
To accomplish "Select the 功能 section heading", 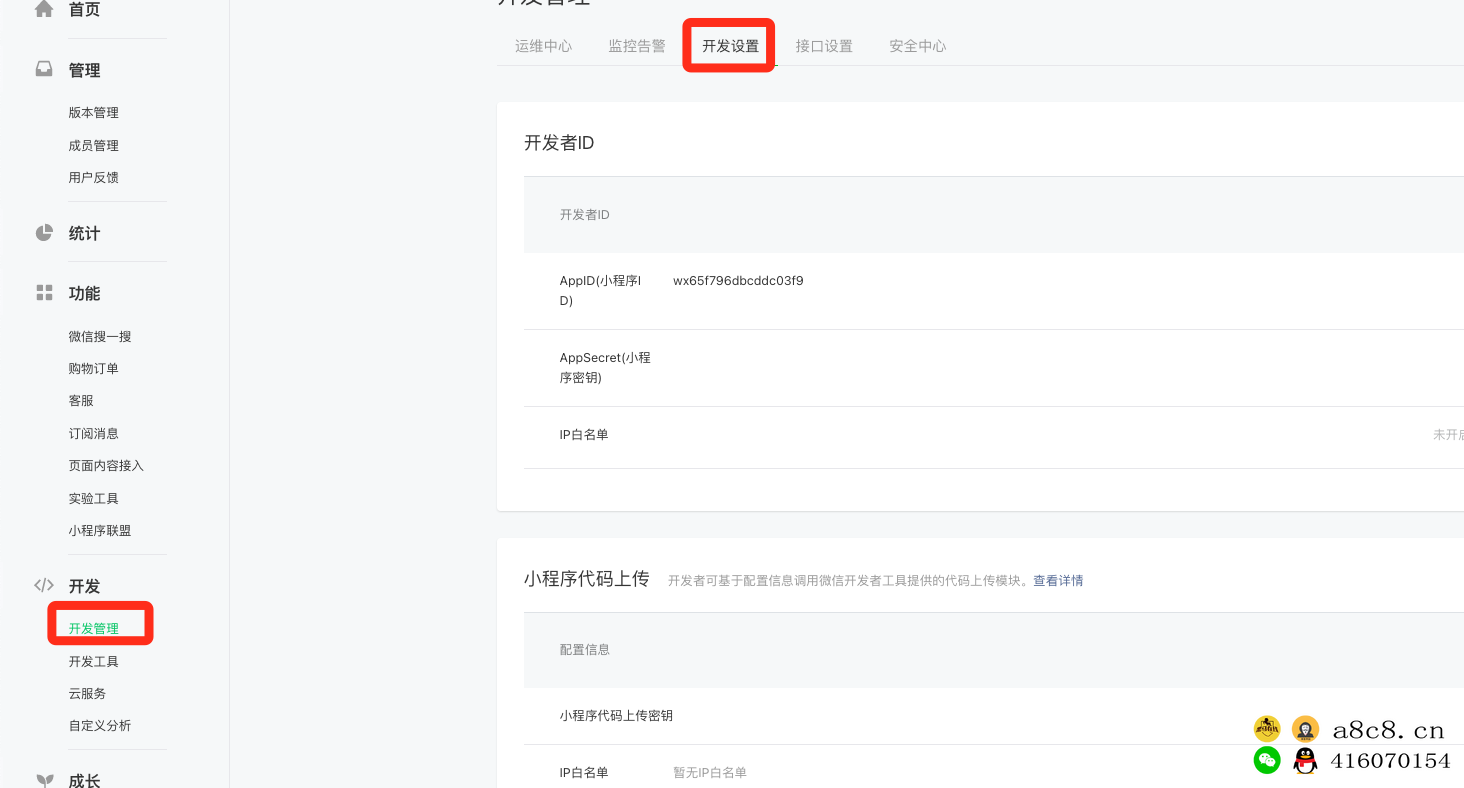I will (x=84, y=294).
